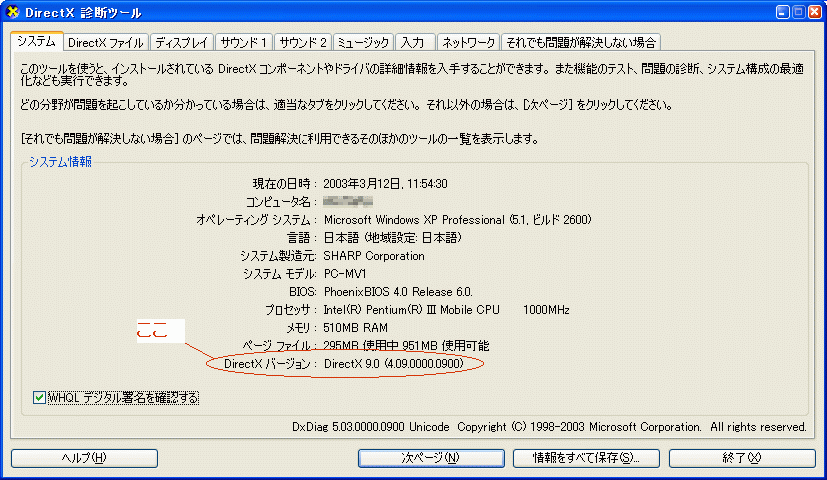Open the サウンド 2 tab
This screenshot has width=827, height=480.
pyautogui.click(x=303, y=43)
